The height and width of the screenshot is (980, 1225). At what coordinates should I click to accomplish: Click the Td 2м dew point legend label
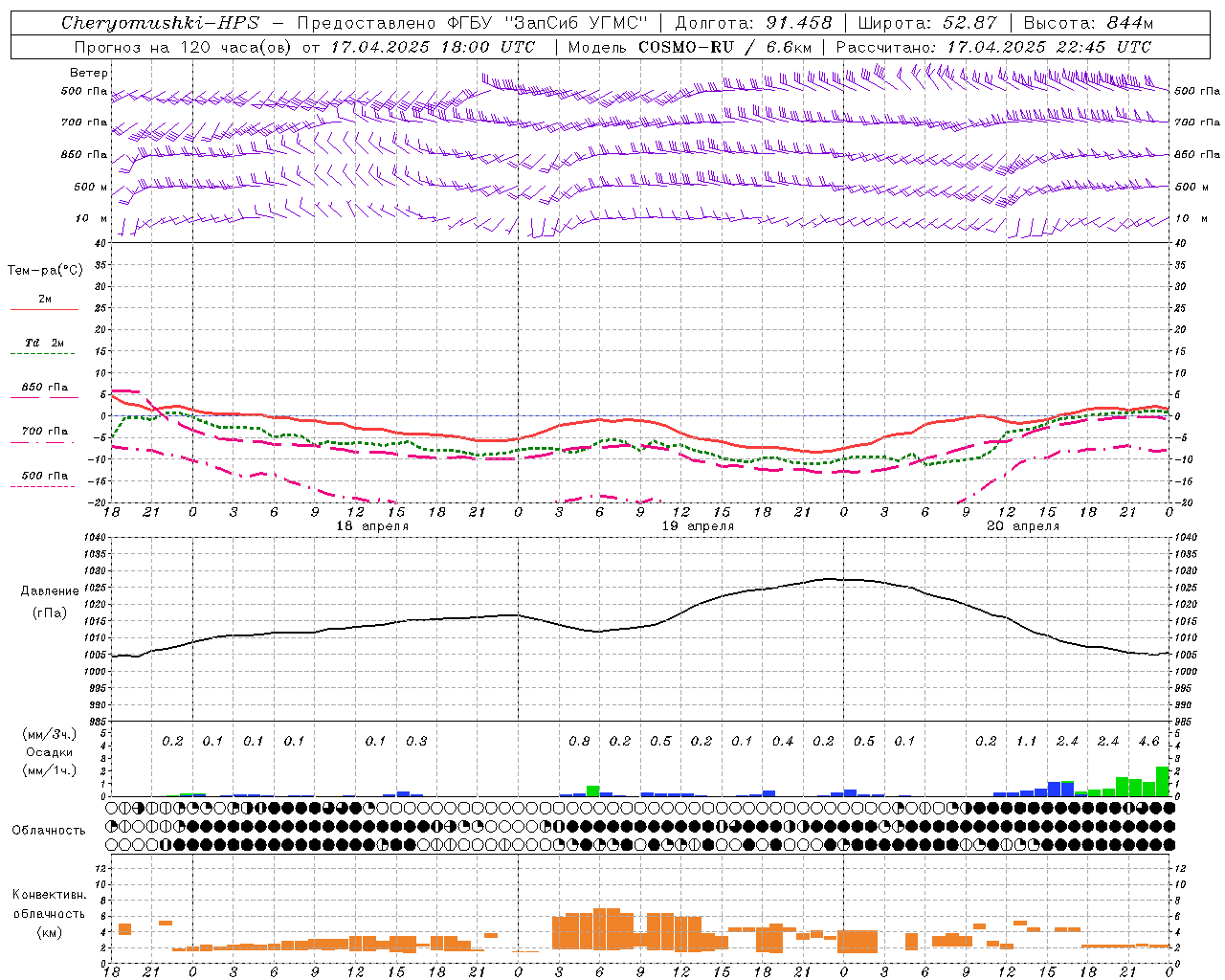click(x=45, y=343)
